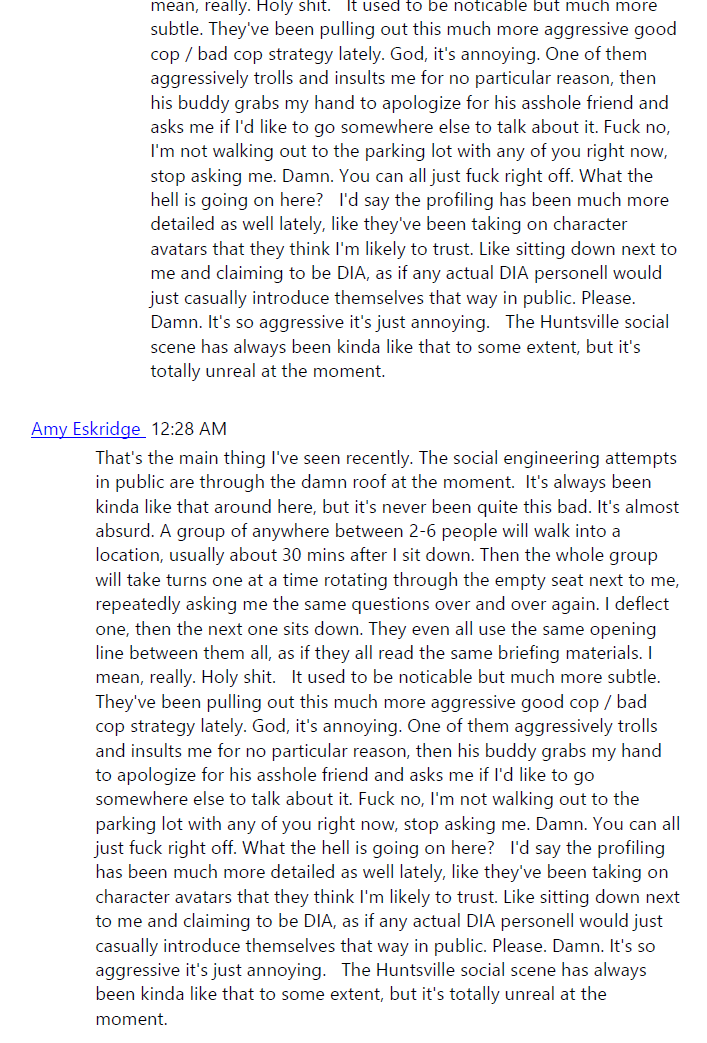Click "hell is going on here?" in truncated top message
The image size is (707, 1043).
(239, 200)
